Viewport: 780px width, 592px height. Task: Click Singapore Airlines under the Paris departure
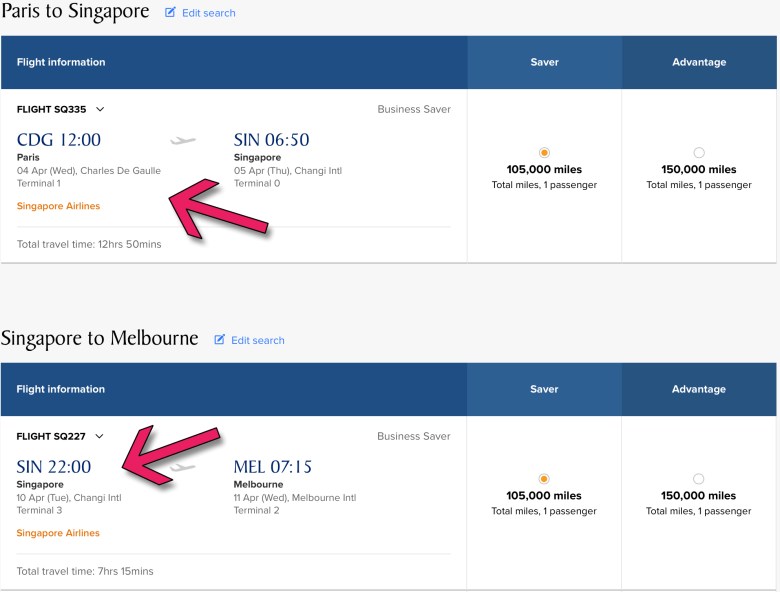[58, 206]
